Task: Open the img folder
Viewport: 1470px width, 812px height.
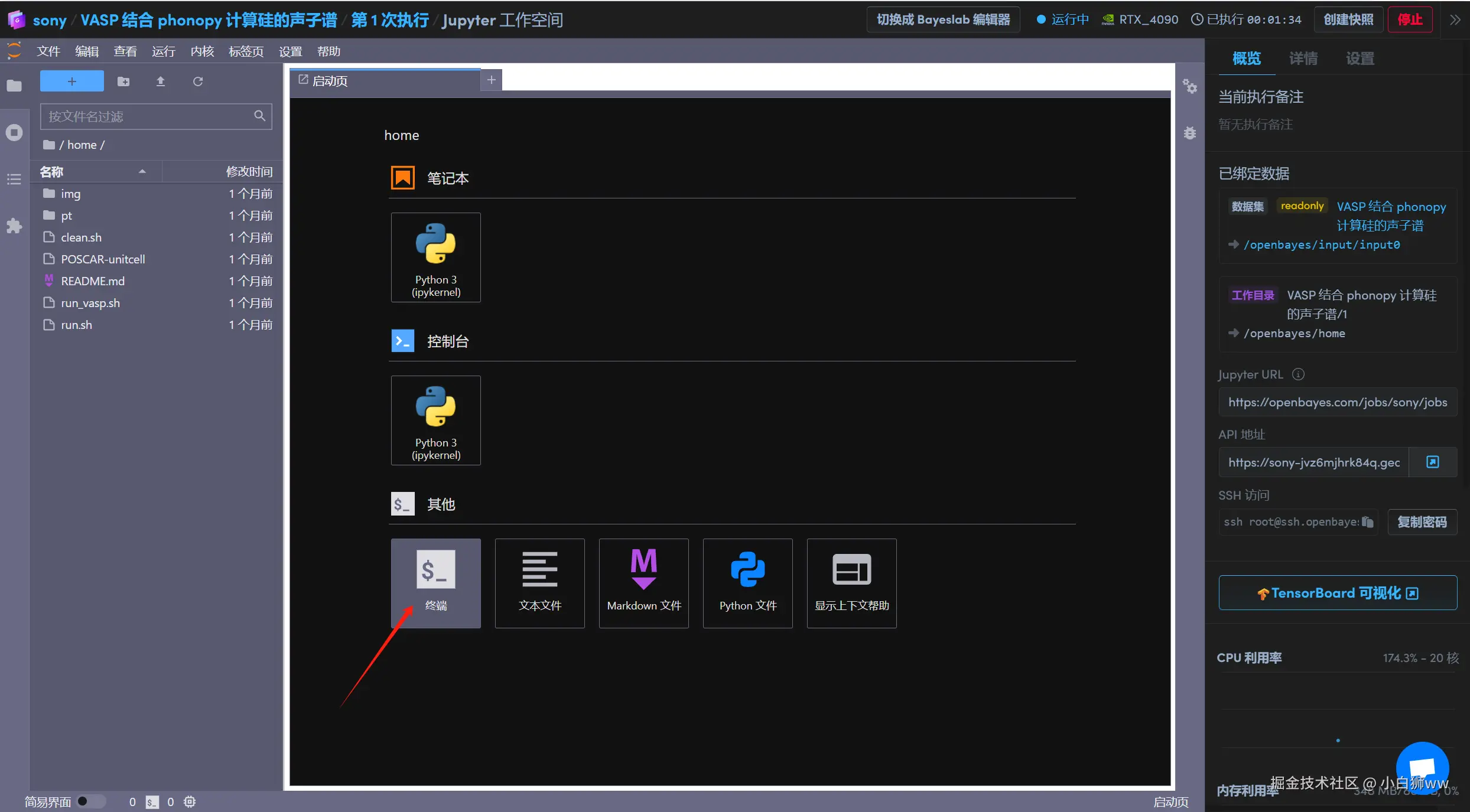Action: pos(70,194)
